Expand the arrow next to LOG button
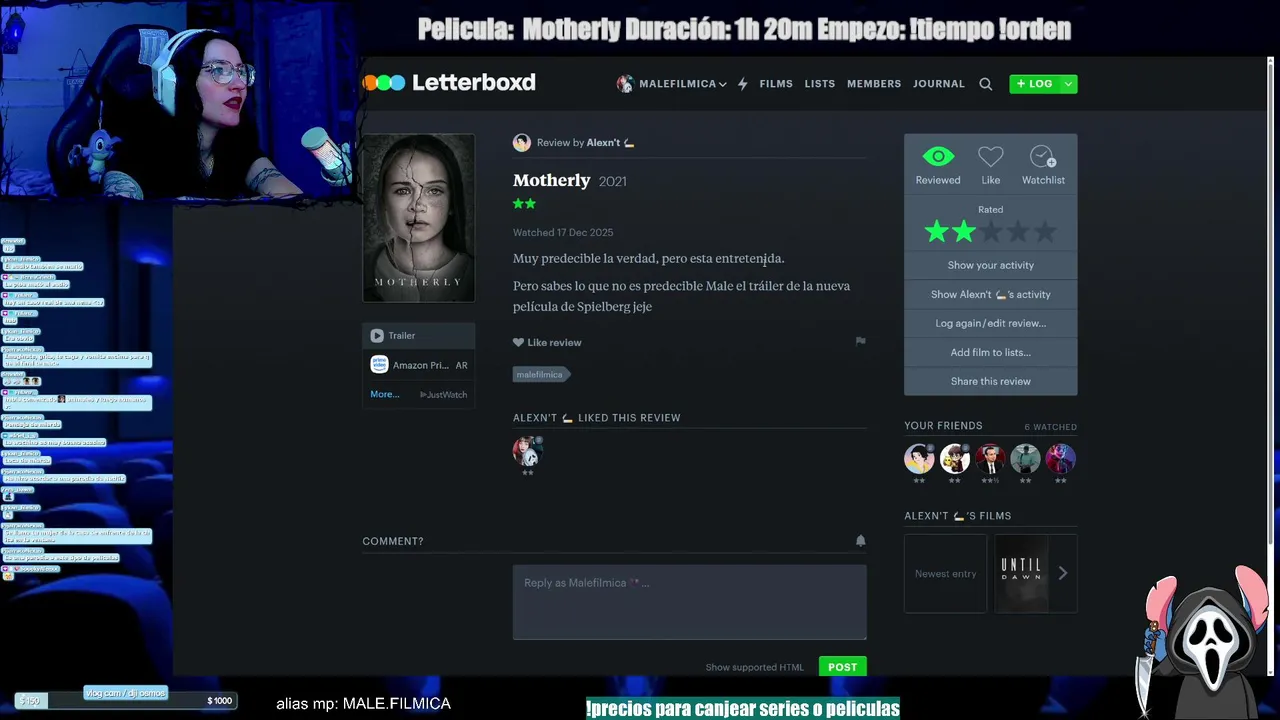This screenshot has height=720, width=1280. [x=1069, y=84]
